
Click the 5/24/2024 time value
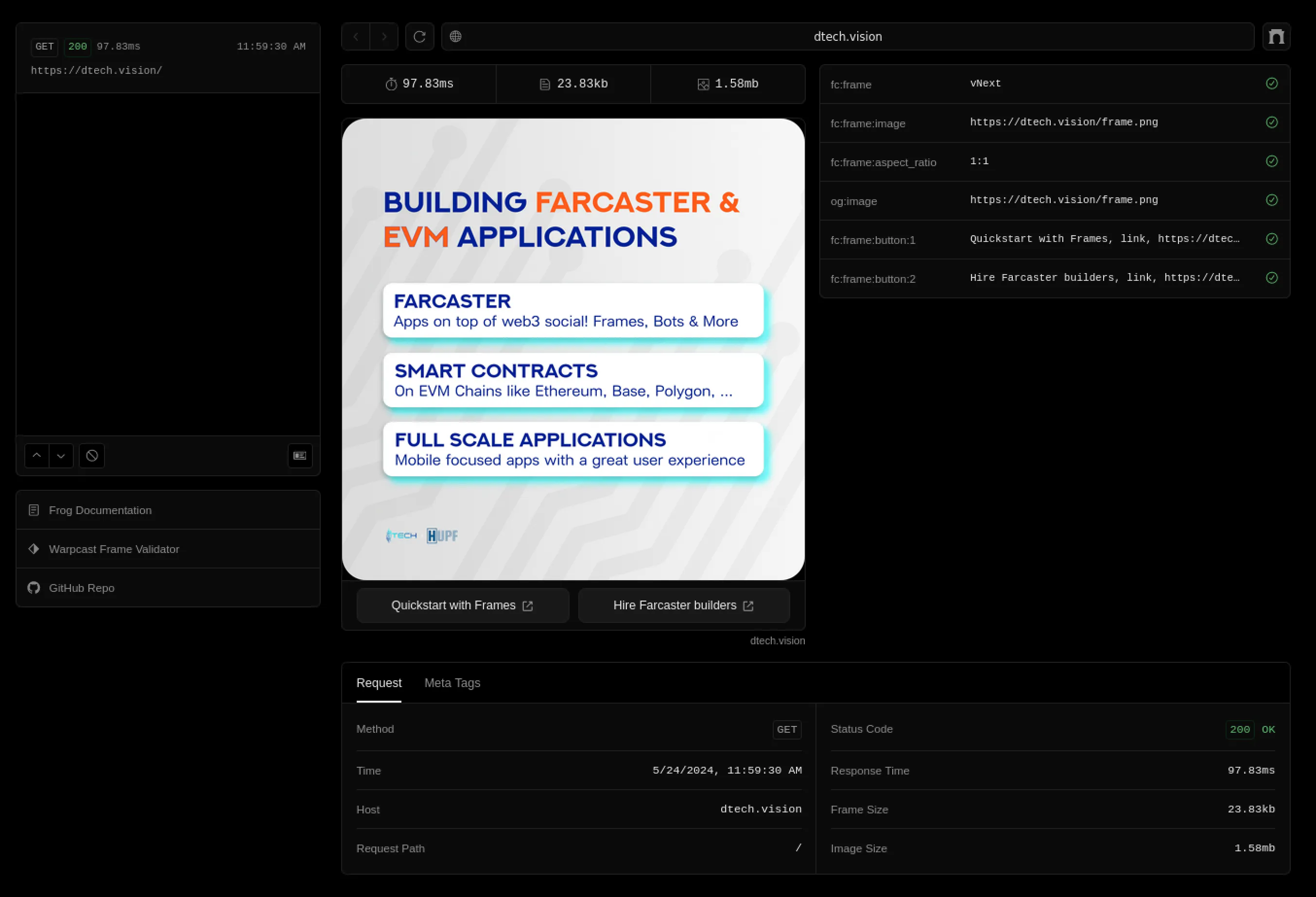pyautogui.click(x=727, y=771)
